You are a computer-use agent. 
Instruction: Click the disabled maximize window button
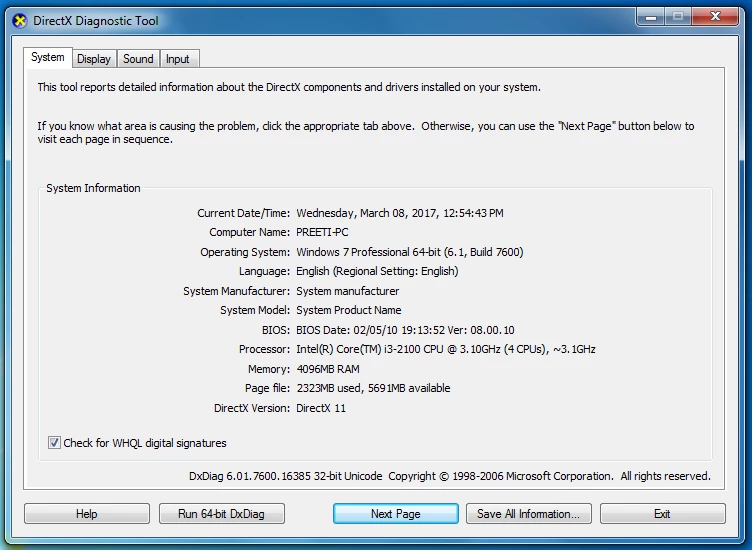coord(678,17)
